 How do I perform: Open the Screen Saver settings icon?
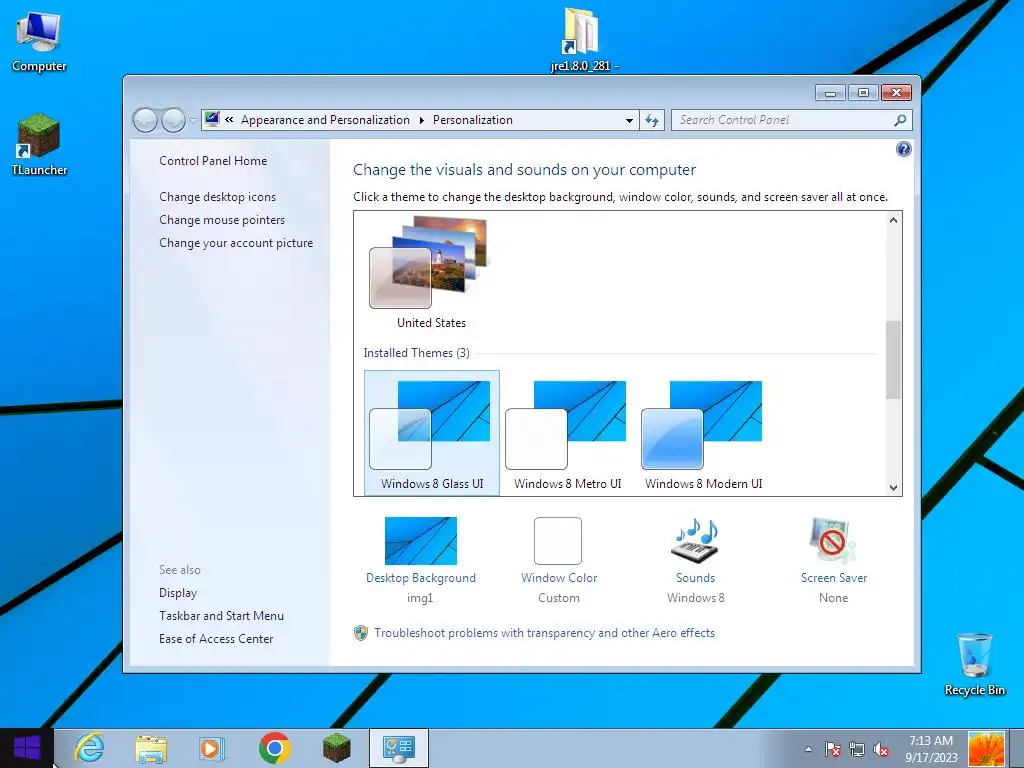833,541
